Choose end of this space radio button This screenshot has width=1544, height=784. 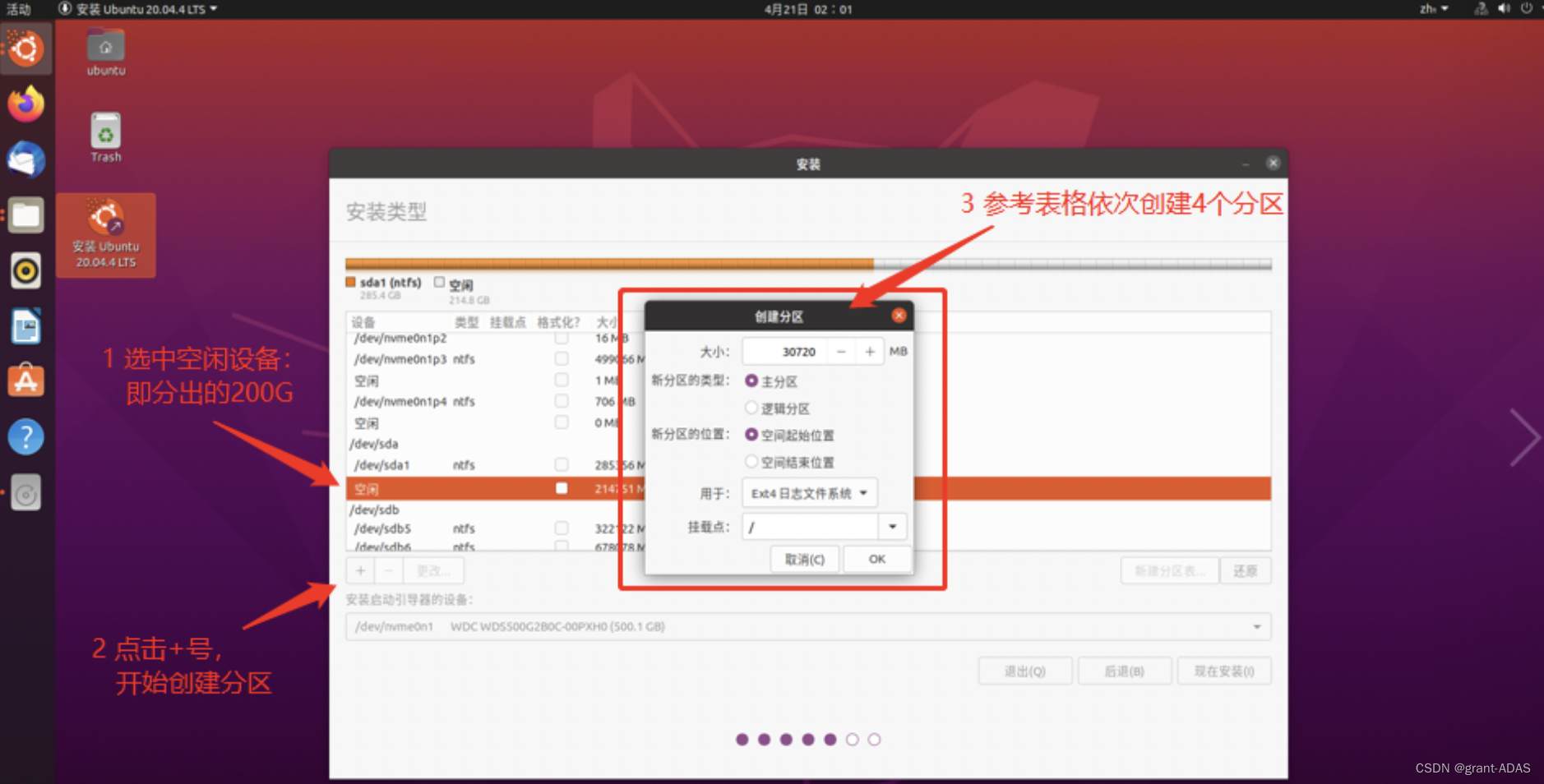click(751, 462)
